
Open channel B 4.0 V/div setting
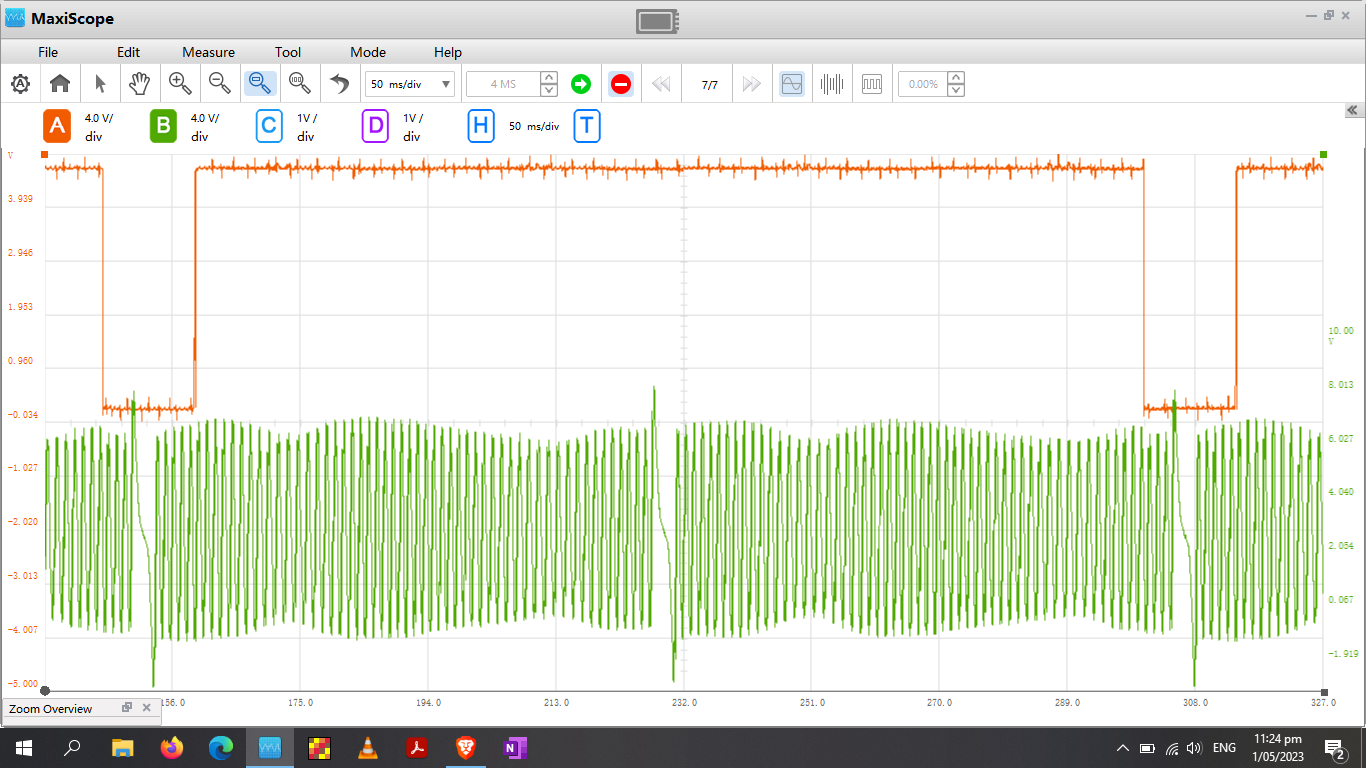pos(205,127)
